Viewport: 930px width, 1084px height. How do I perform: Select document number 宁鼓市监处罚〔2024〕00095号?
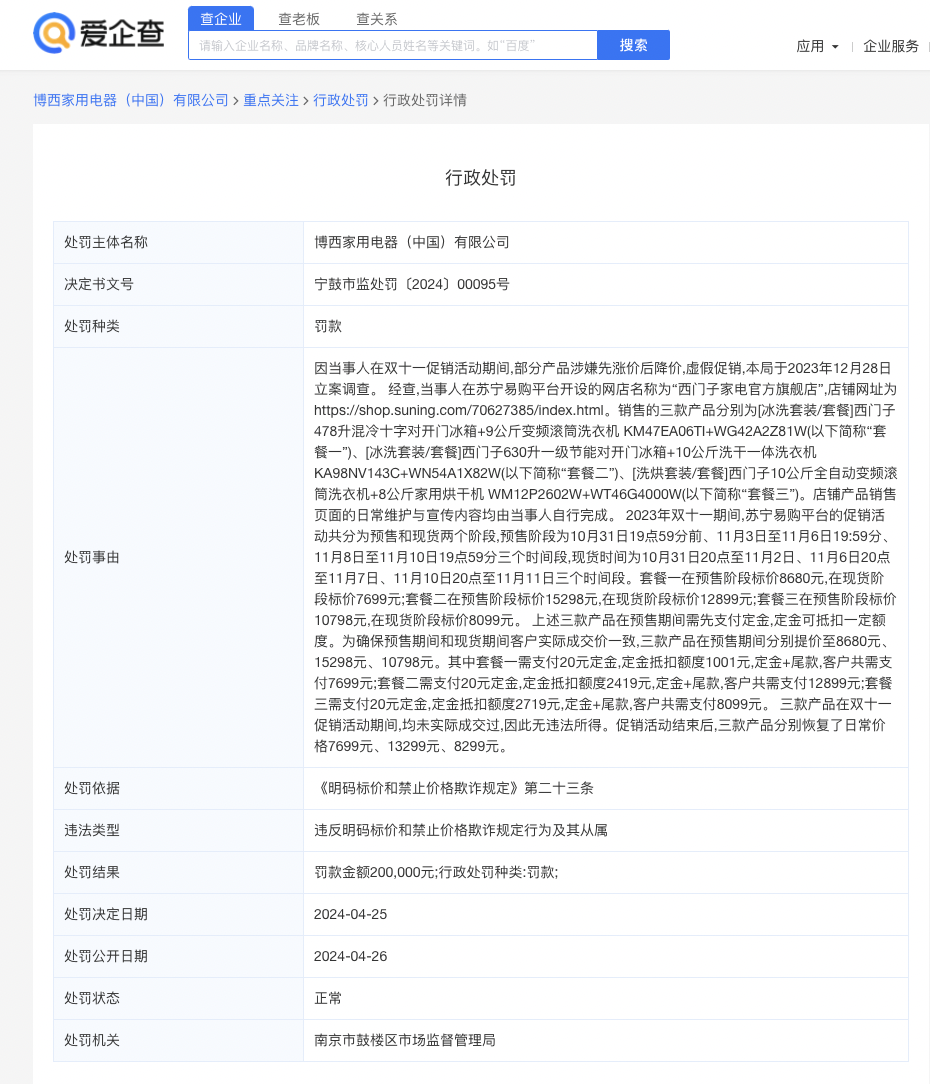[411, 284]
